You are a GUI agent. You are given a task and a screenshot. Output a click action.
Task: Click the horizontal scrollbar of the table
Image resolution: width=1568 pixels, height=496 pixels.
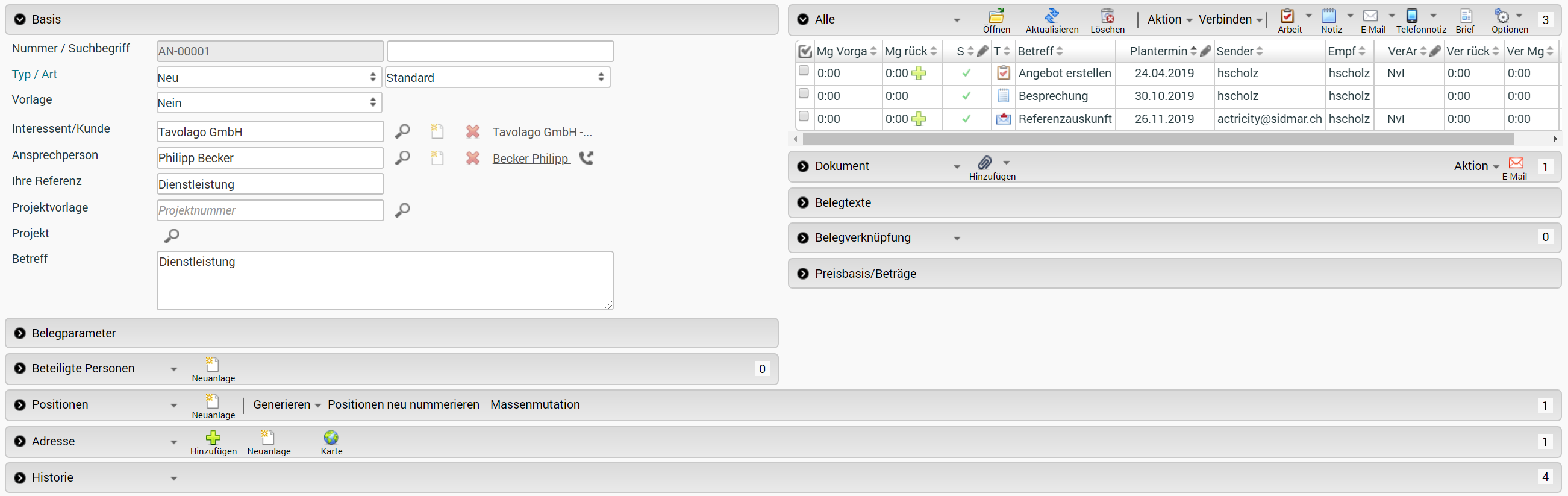tap(1158, 139)
